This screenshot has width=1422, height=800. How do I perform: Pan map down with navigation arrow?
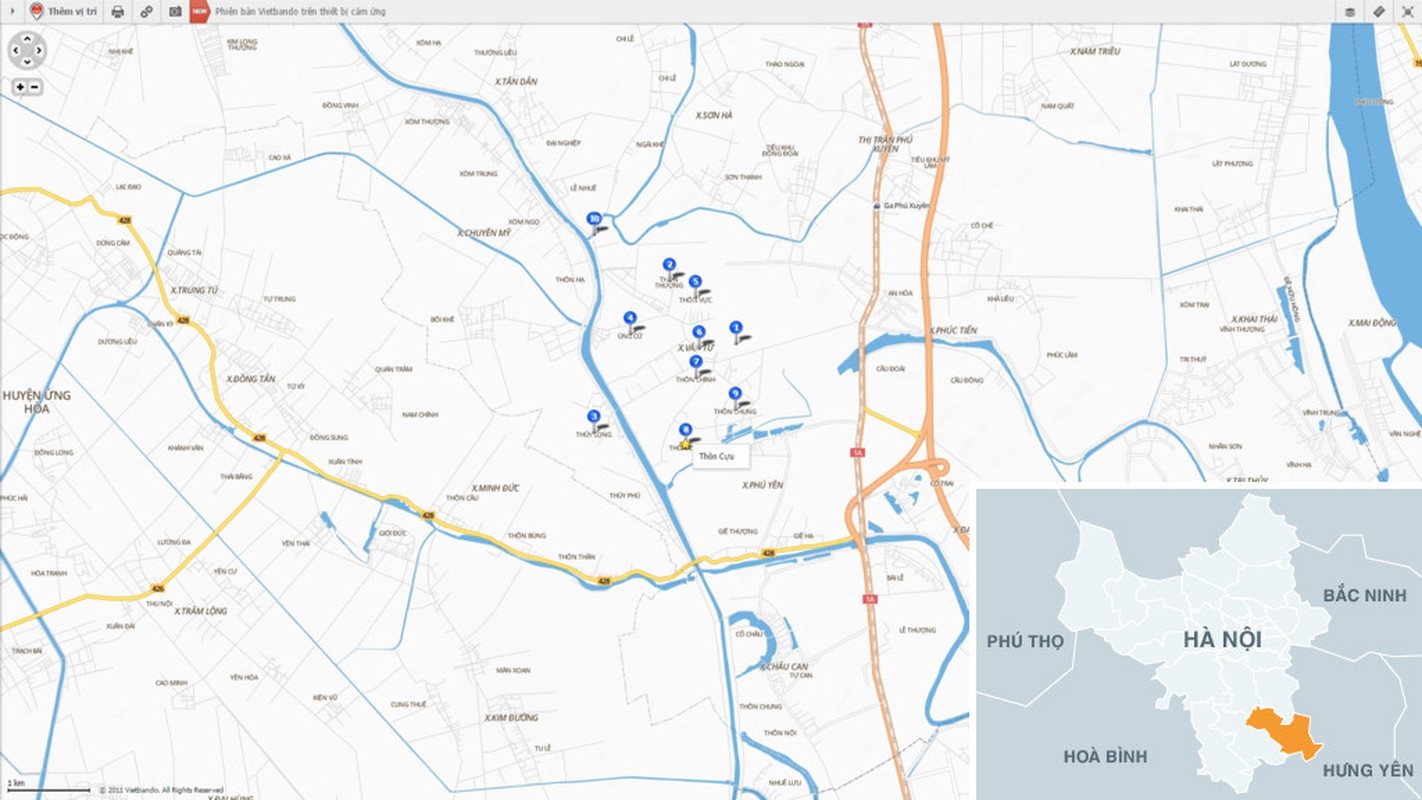click(27, 61)
